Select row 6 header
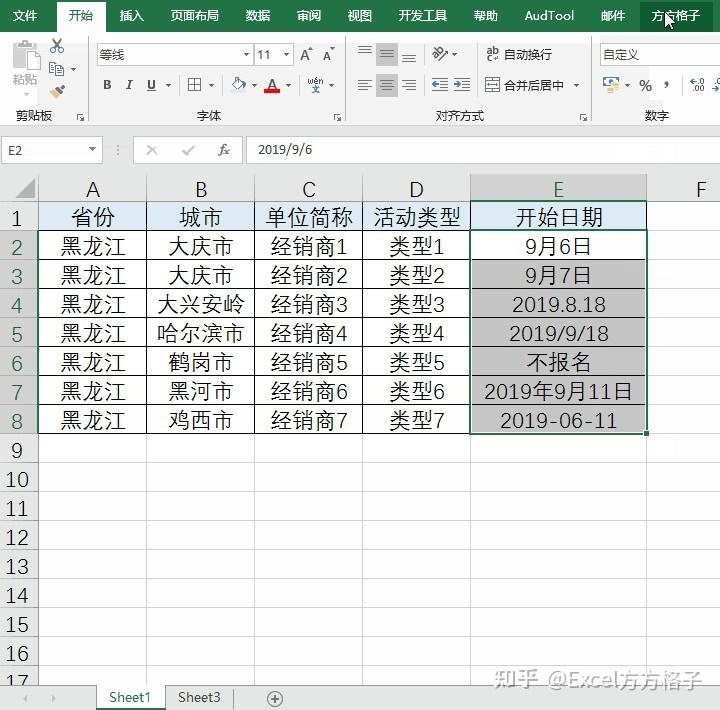The height and width of the screenshot is (710, 720). pos(17,363)
